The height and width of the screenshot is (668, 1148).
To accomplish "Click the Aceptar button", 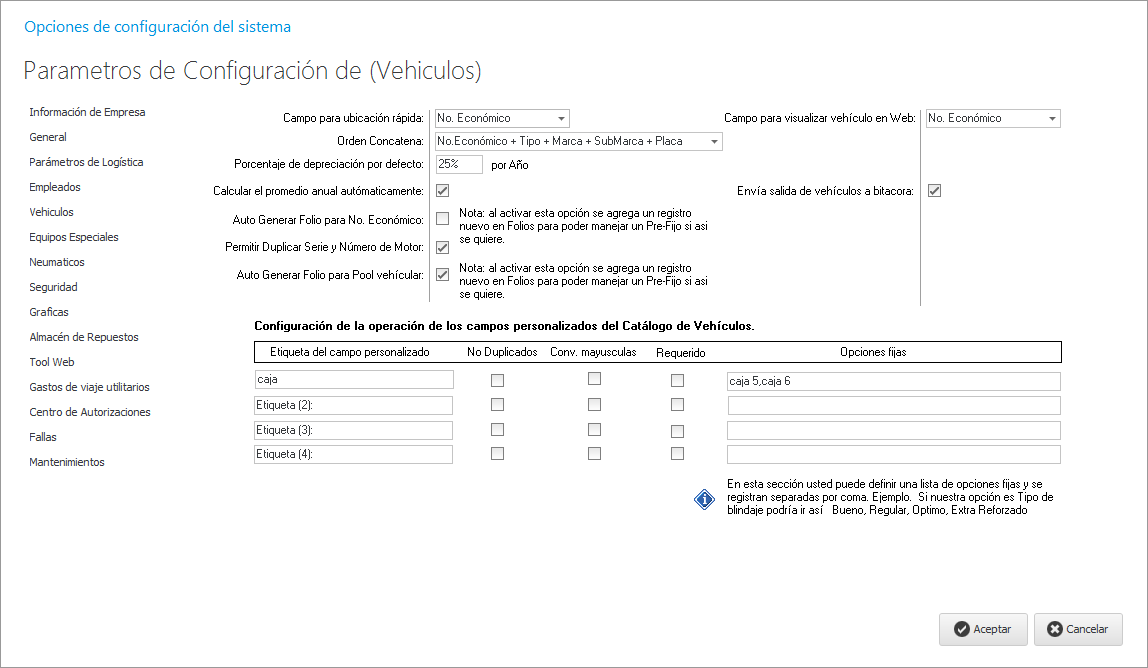I will 982,629.
